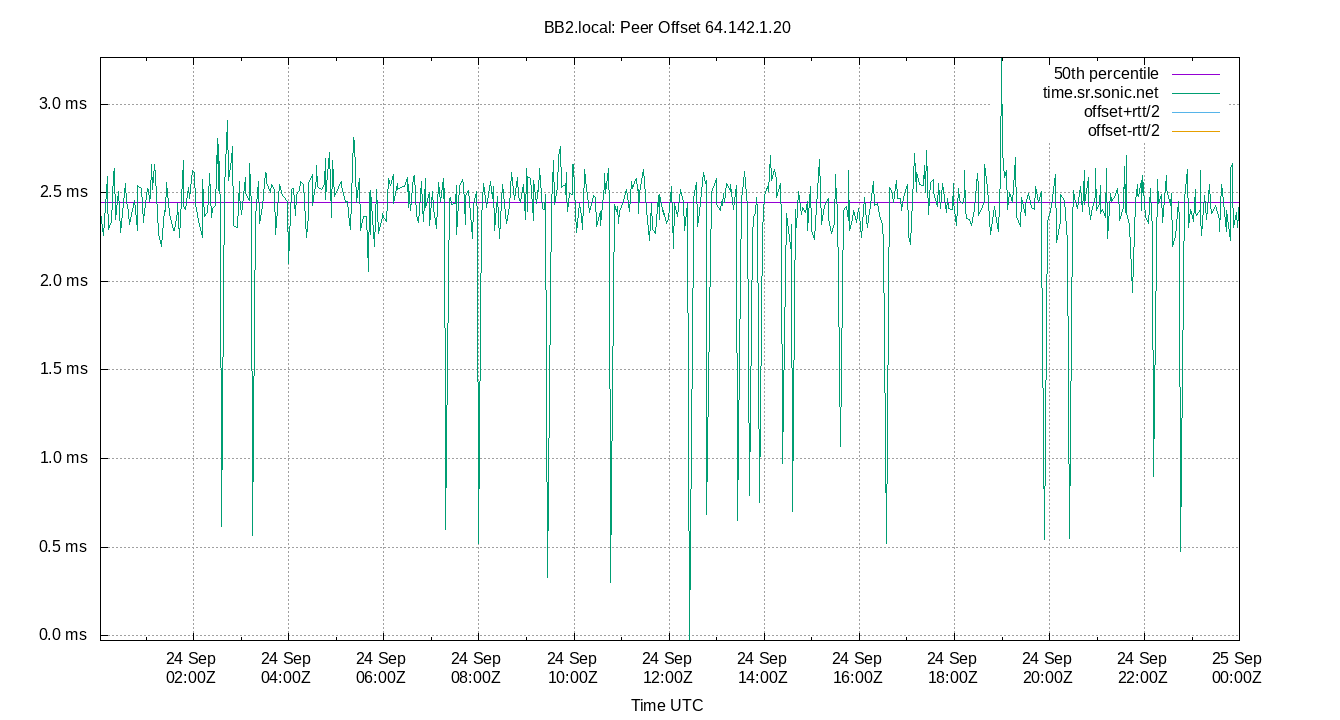
Task: Click the '24 Sep 18:00Z' x-axis label
Action: point(952,668)
